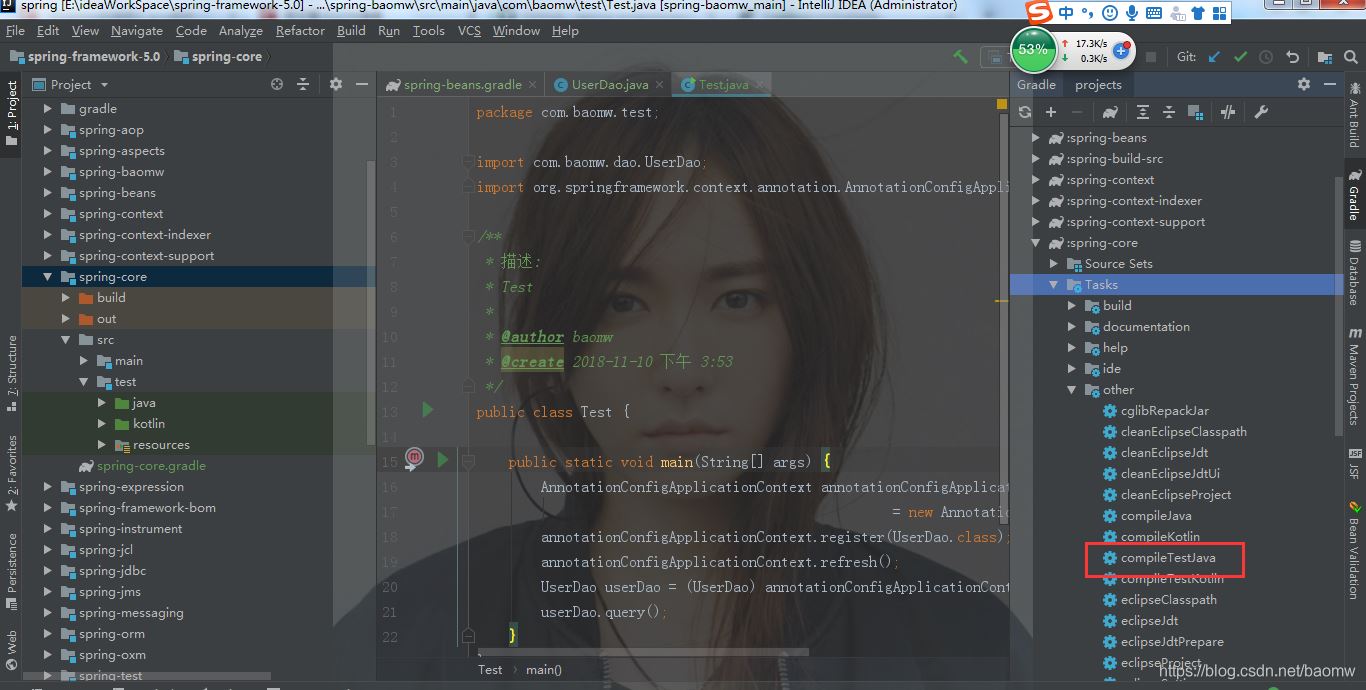Open Gradle settings wrench icon
This screenshot has width=1366, height=690.
click(x=1261, y=112)
